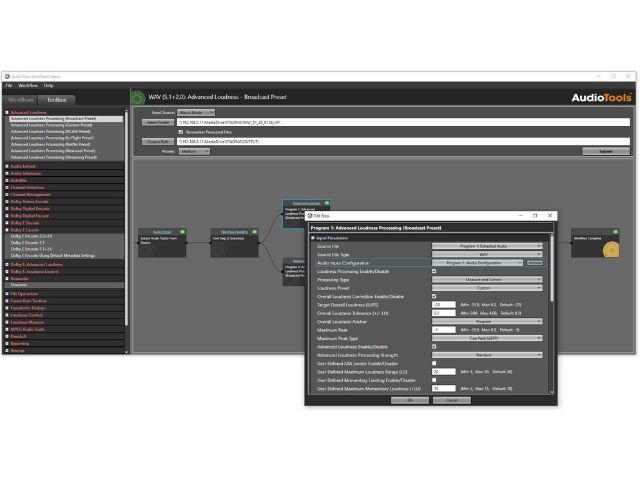Switch to the Toolbox tab

(57, 100)
